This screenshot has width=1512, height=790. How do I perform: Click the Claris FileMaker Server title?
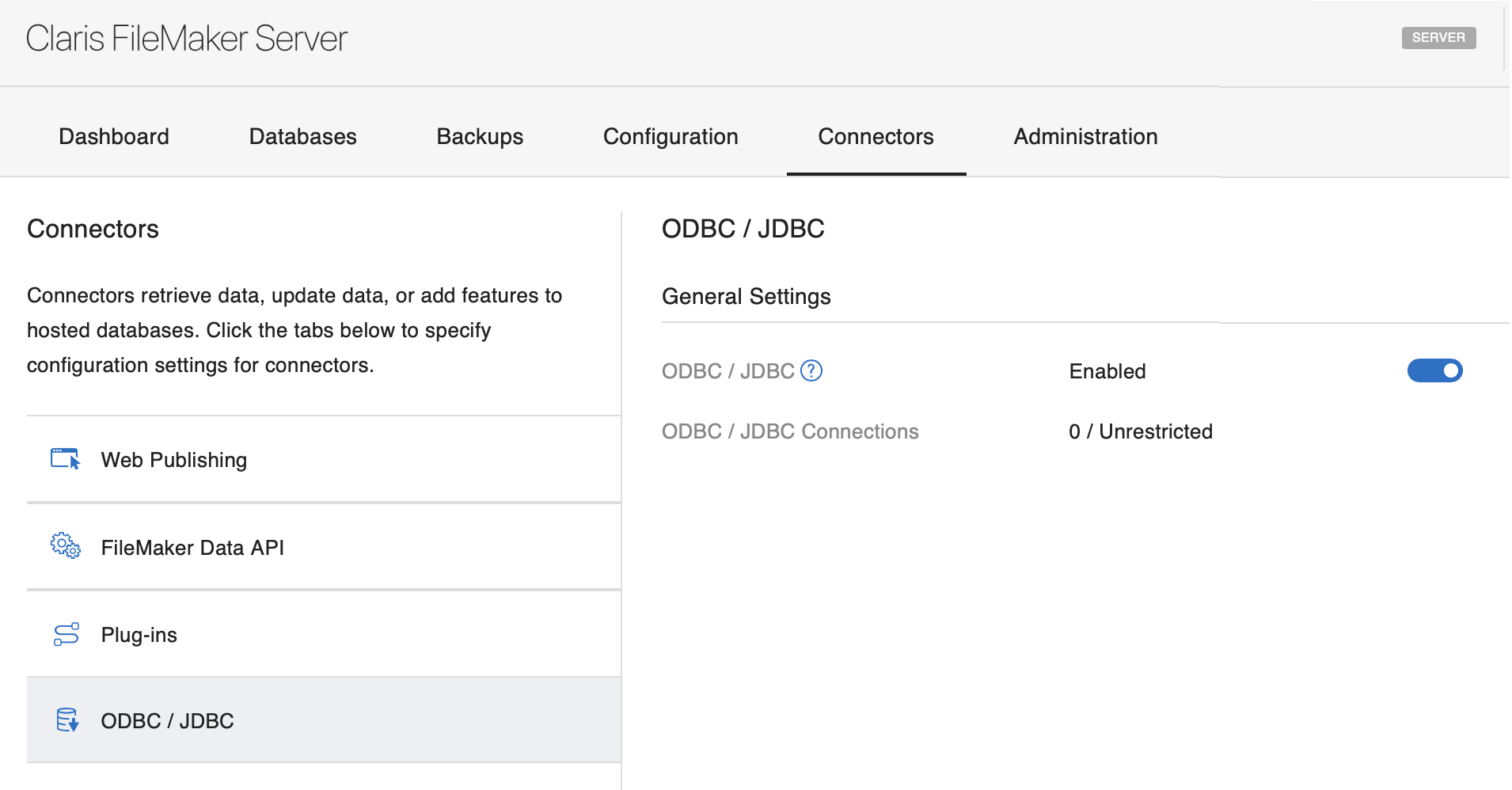point(187,39)
